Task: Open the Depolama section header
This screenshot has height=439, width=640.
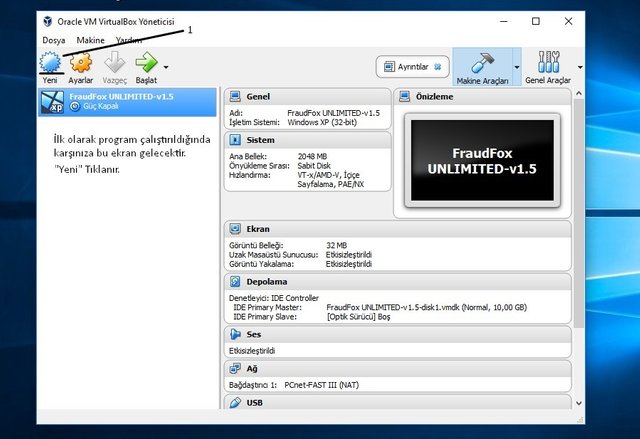Action: point(398,282)
